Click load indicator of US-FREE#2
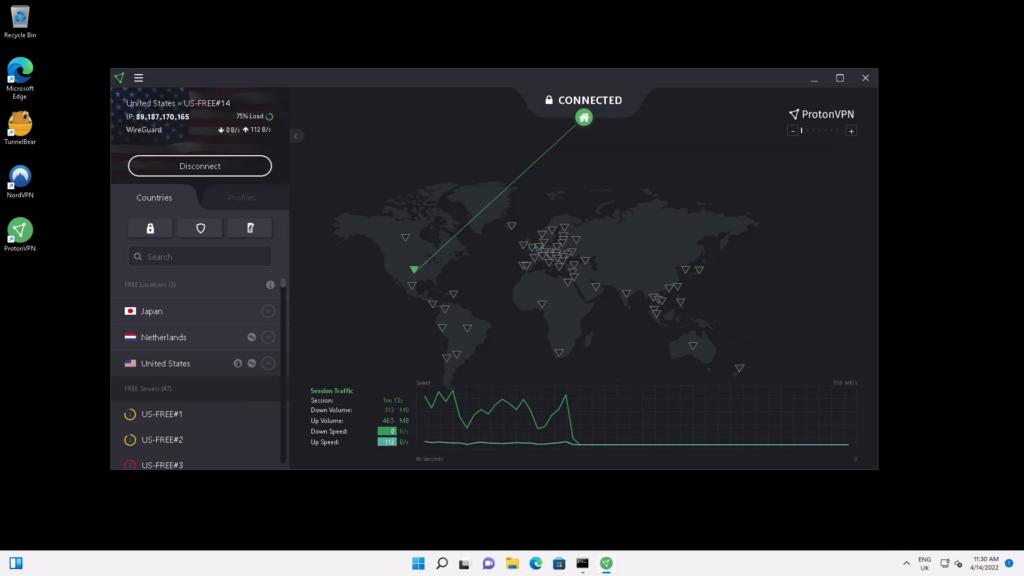 pyautogui.click(x=130, y=440)
